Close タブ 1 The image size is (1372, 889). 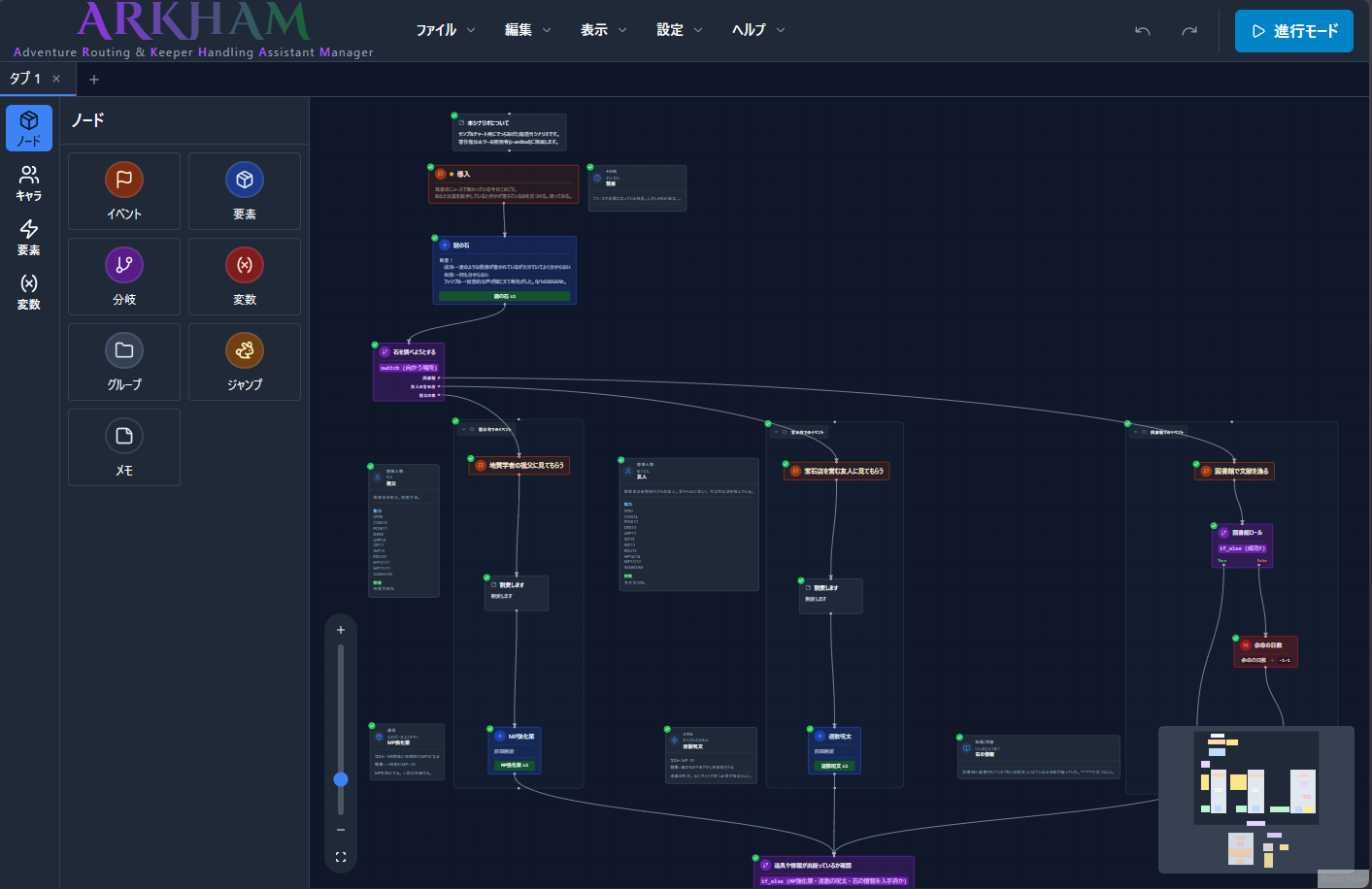56,79
